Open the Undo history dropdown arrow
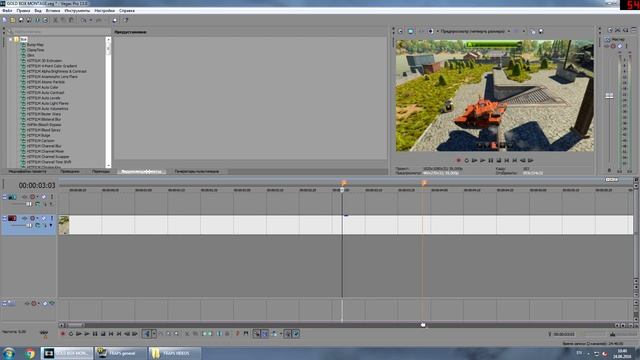640x360 pixels. 91,20
